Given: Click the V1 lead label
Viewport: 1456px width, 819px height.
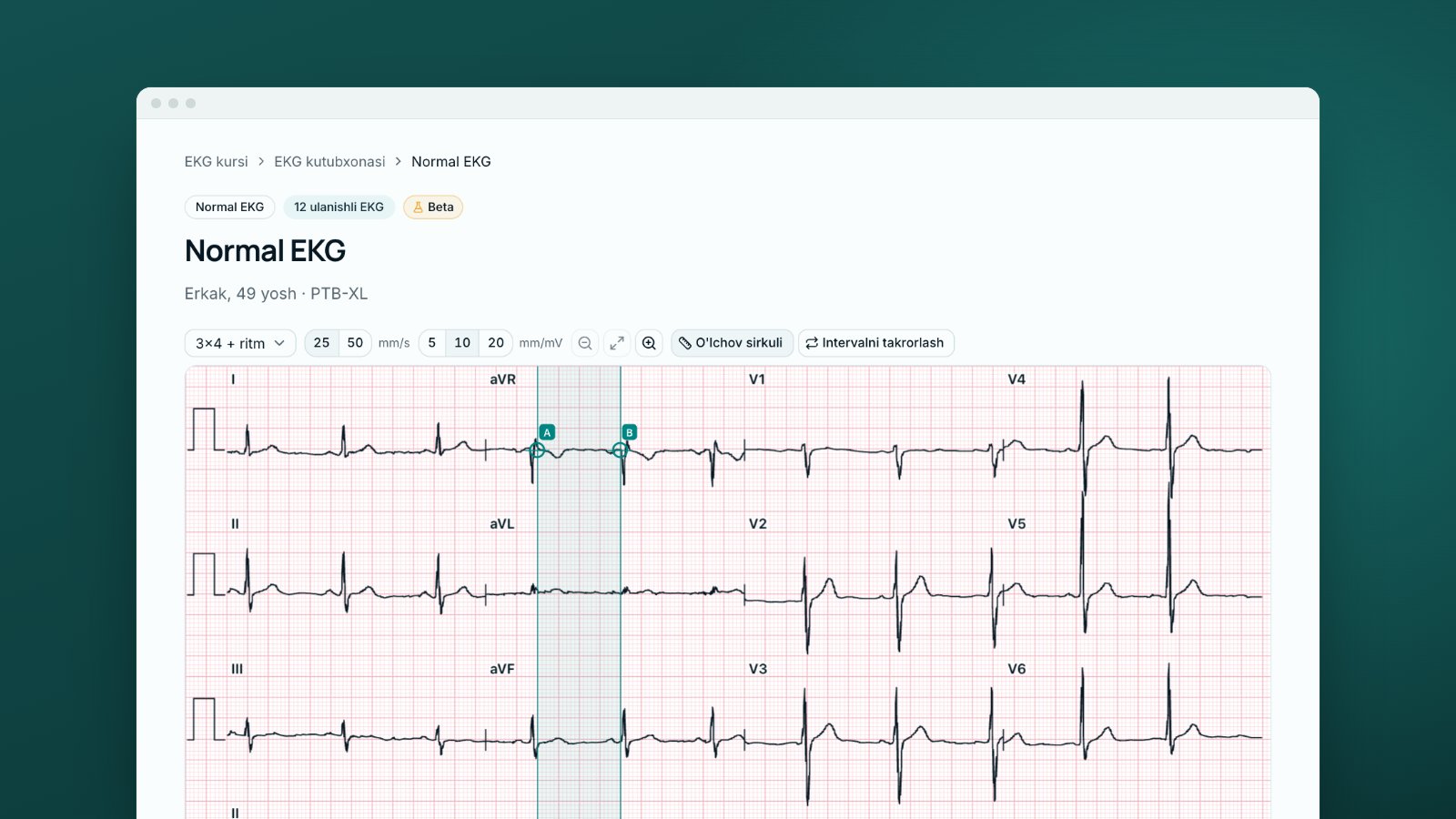Looking at the screenshot, I should [x=757, y=379].
